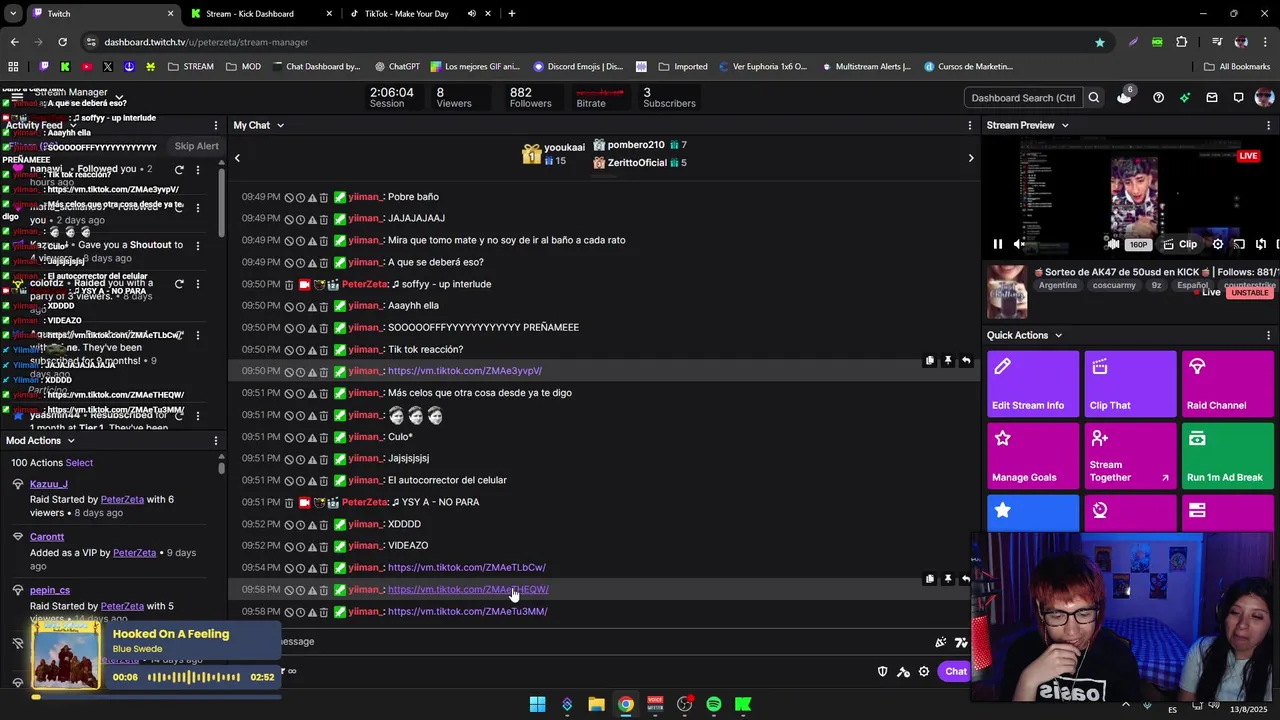Click Manage Goals quick action
The image size is (1280, 720).
(1033, 456)
